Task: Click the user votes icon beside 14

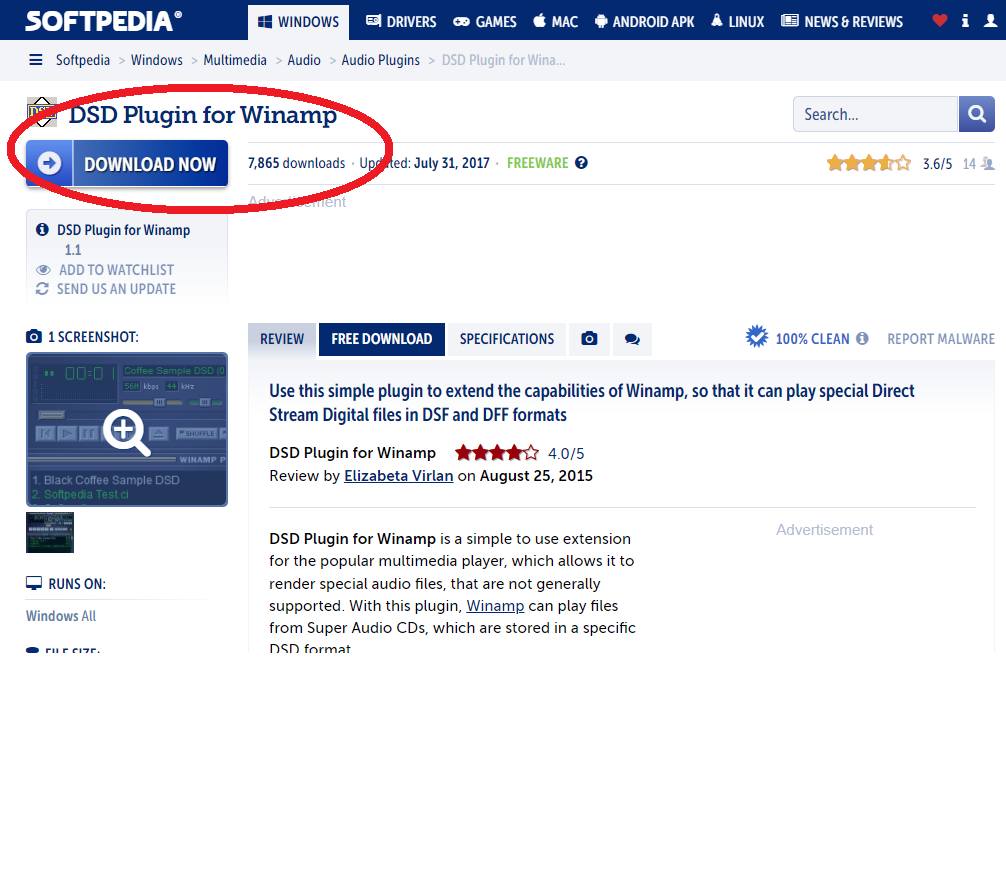Action: [x=988, y=164]
